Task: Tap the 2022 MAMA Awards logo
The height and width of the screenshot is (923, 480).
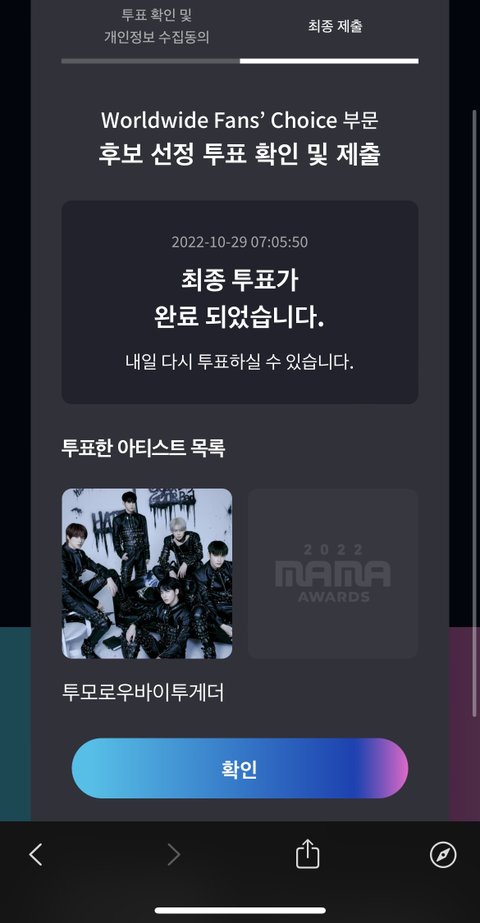Action: tap(333, 573)
